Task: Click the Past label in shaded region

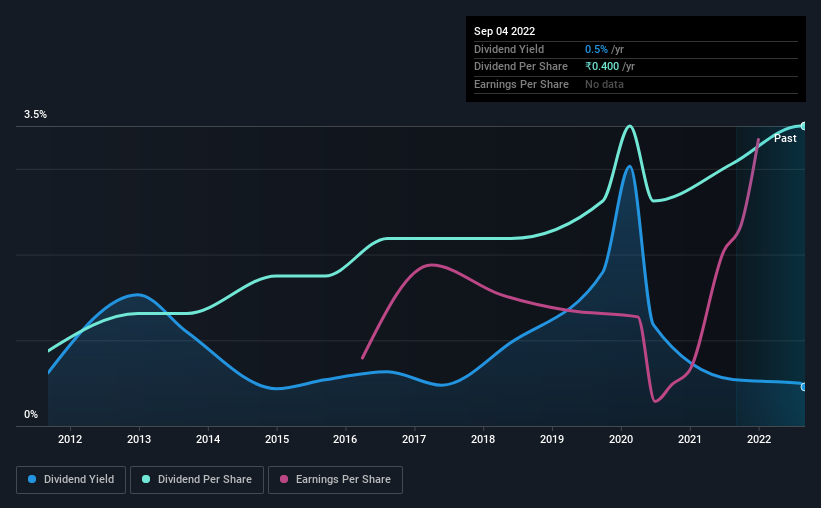Action: [x=785, y=138]
